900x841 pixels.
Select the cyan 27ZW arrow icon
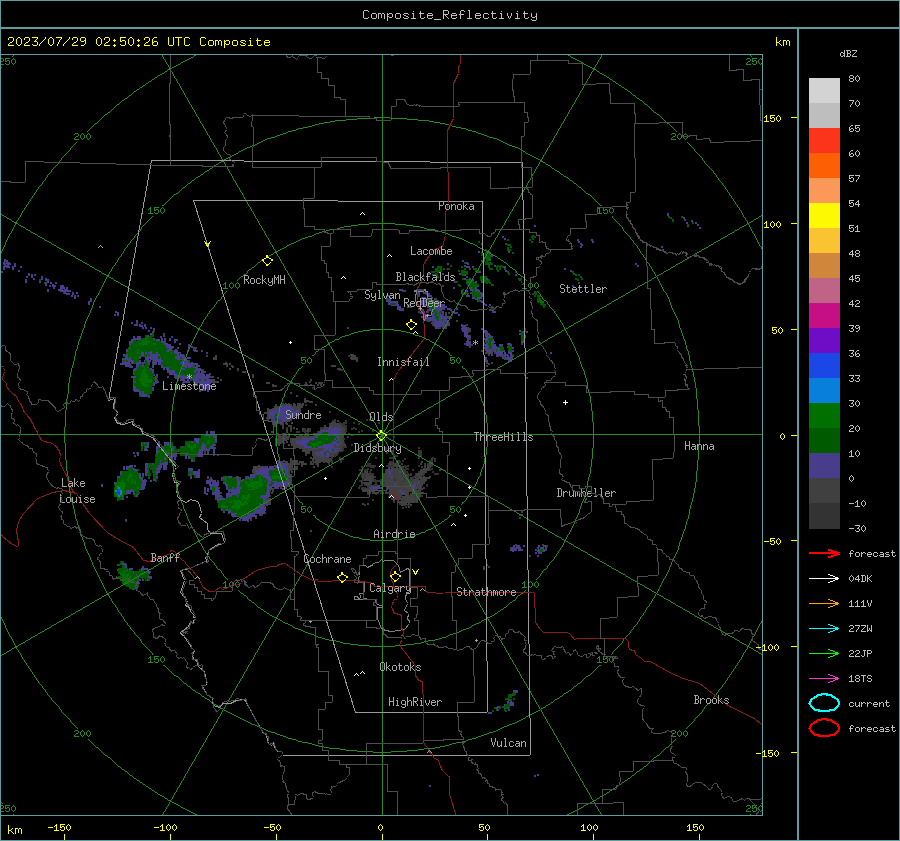[x=824, y=629]
